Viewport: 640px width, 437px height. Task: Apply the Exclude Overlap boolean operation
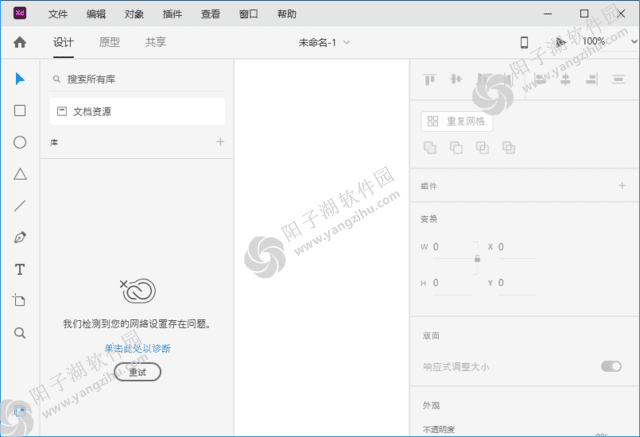click(509, 147)
